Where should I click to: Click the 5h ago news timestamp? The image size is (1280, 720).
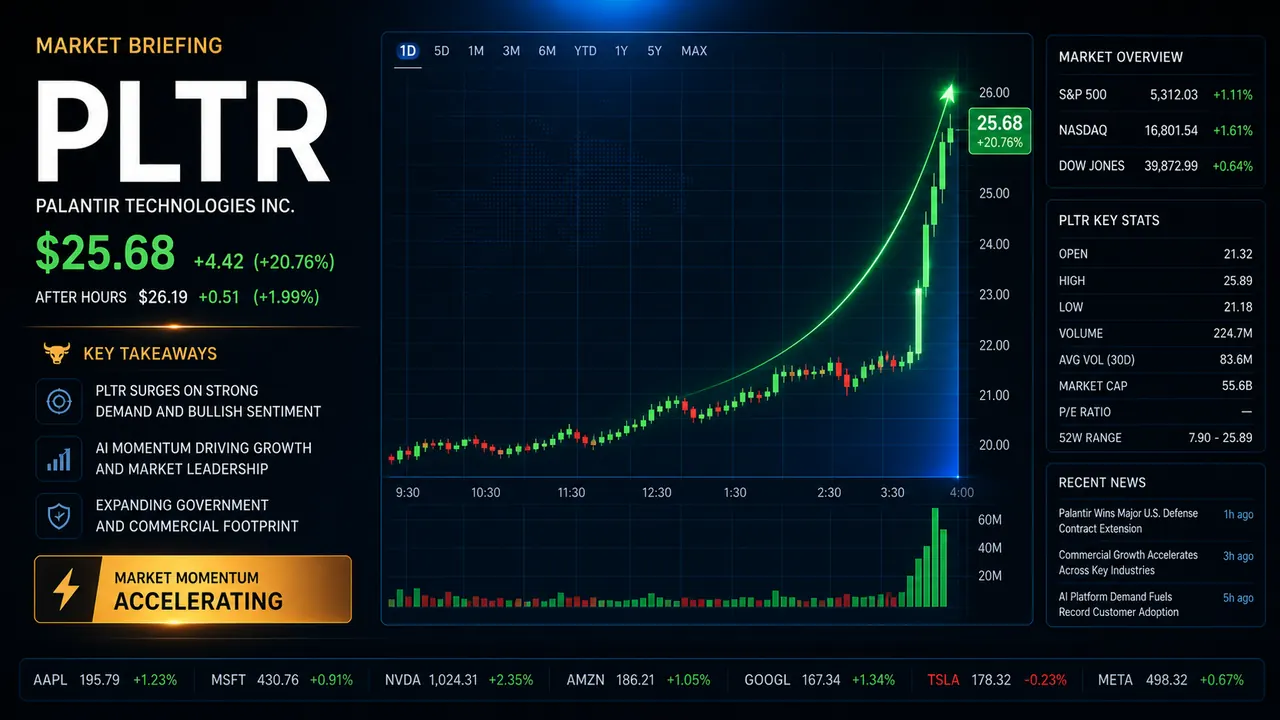(x=1238, y=598)
